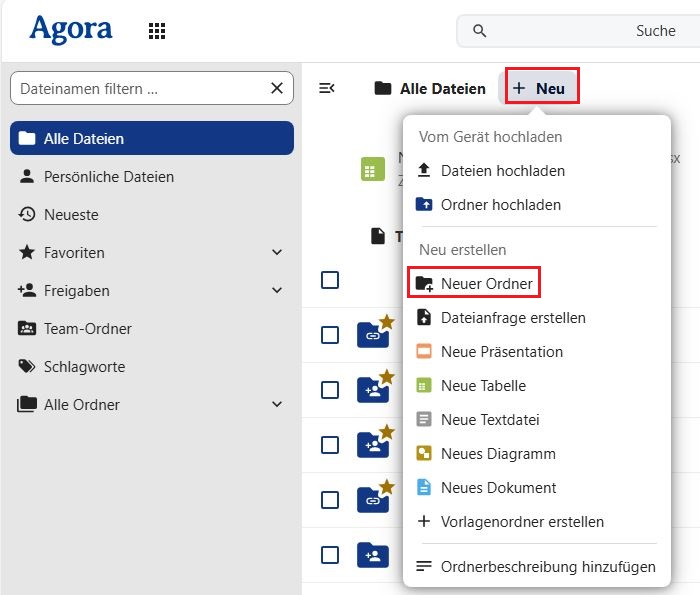This screenshot has height=595, width=700.
Task: Click the search magnifier icon
Action: [x=480, y=31]
